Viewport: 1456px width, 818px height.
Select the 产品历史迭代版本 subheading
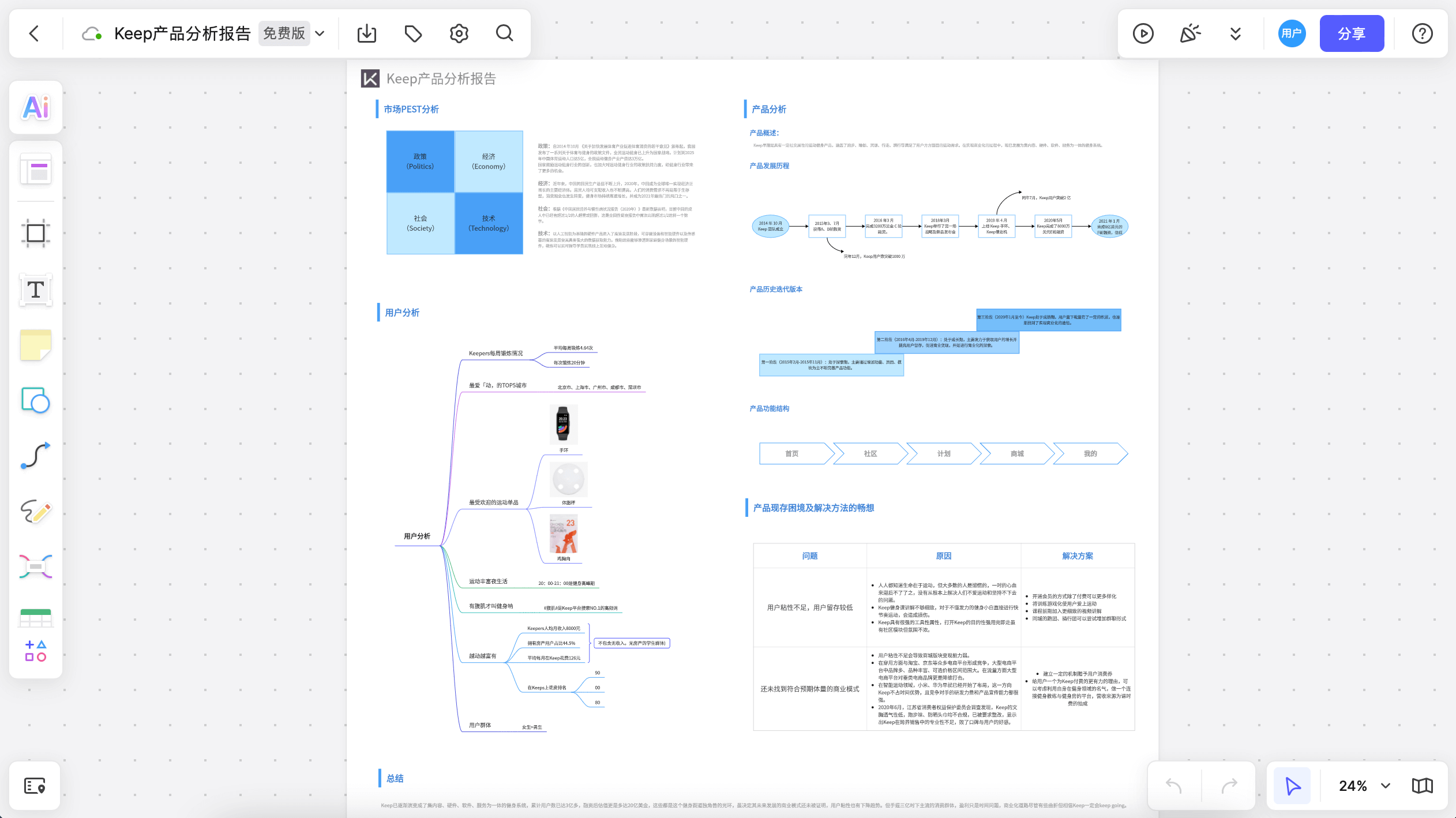[776, 289]
